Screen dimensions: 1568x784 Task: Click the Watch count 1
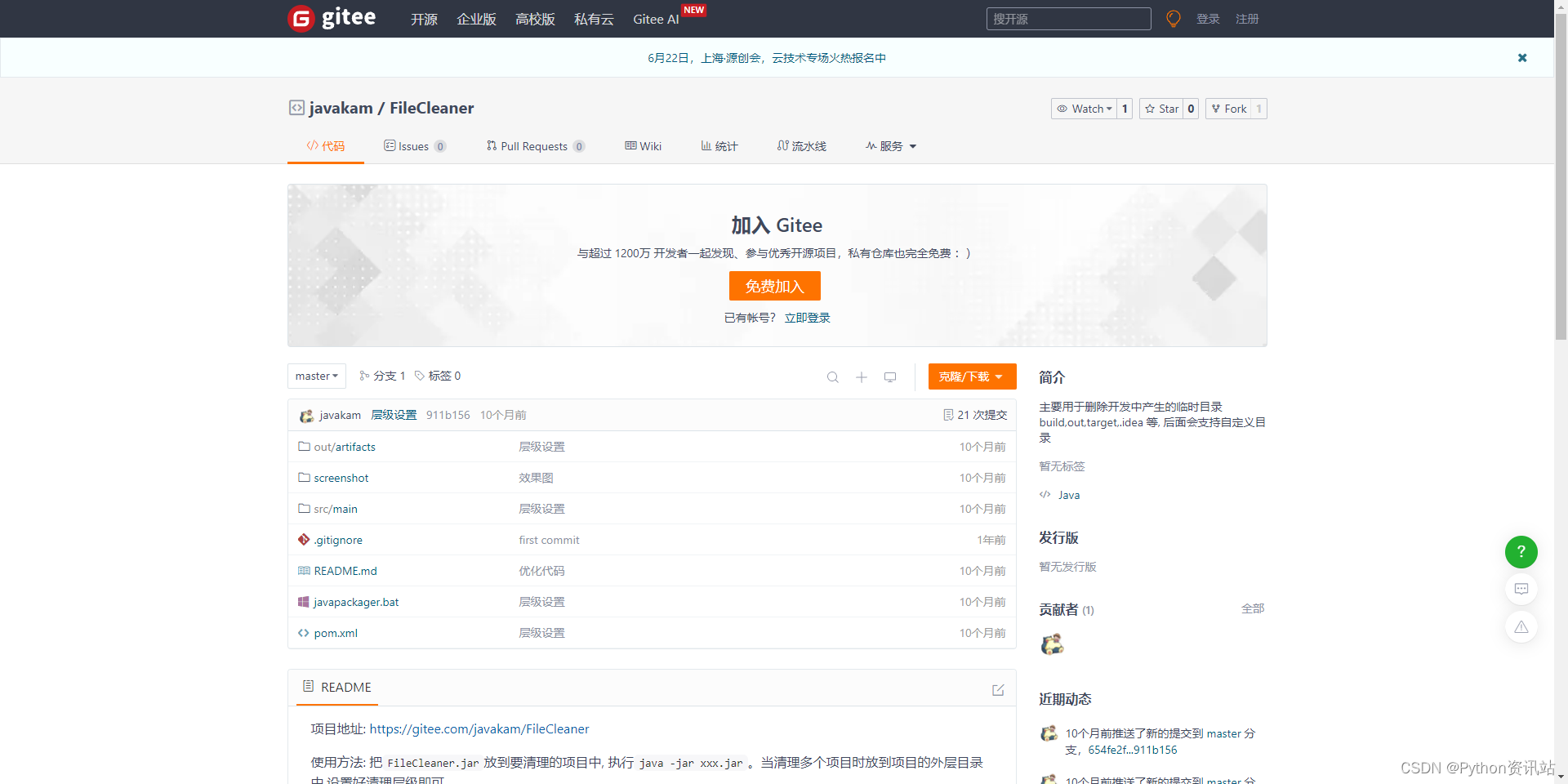1125,109
